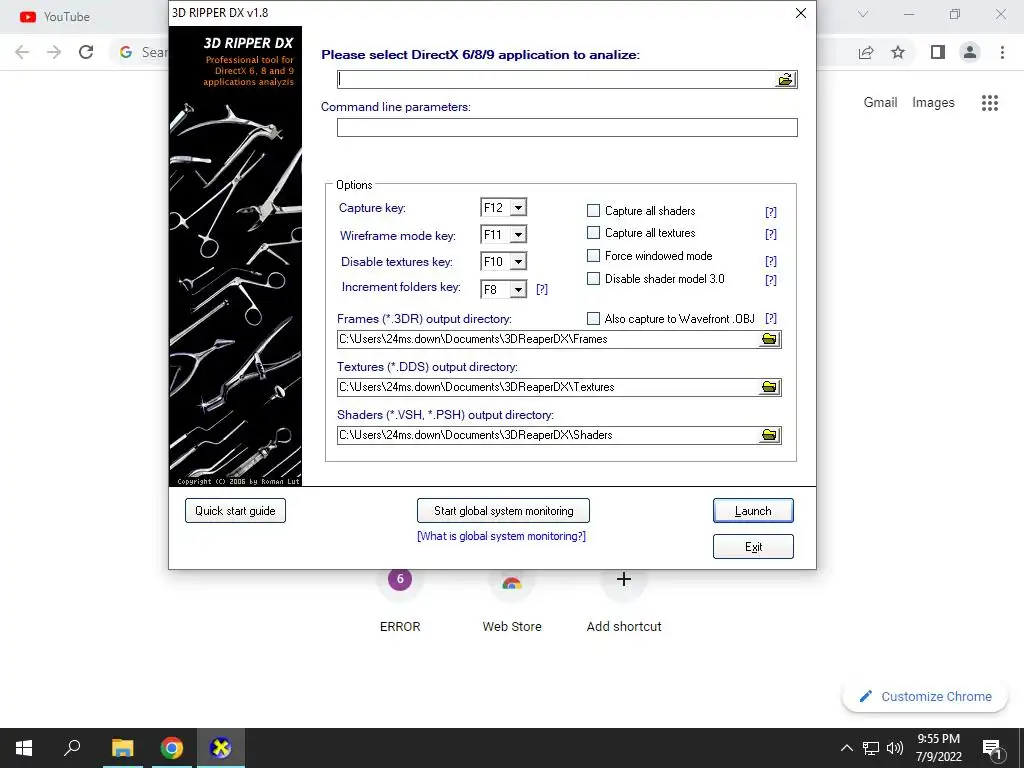Open help for Disable shader model 3.0
Image resolution: width=1024 pixels, height=768 pixels.
[771, 280]
